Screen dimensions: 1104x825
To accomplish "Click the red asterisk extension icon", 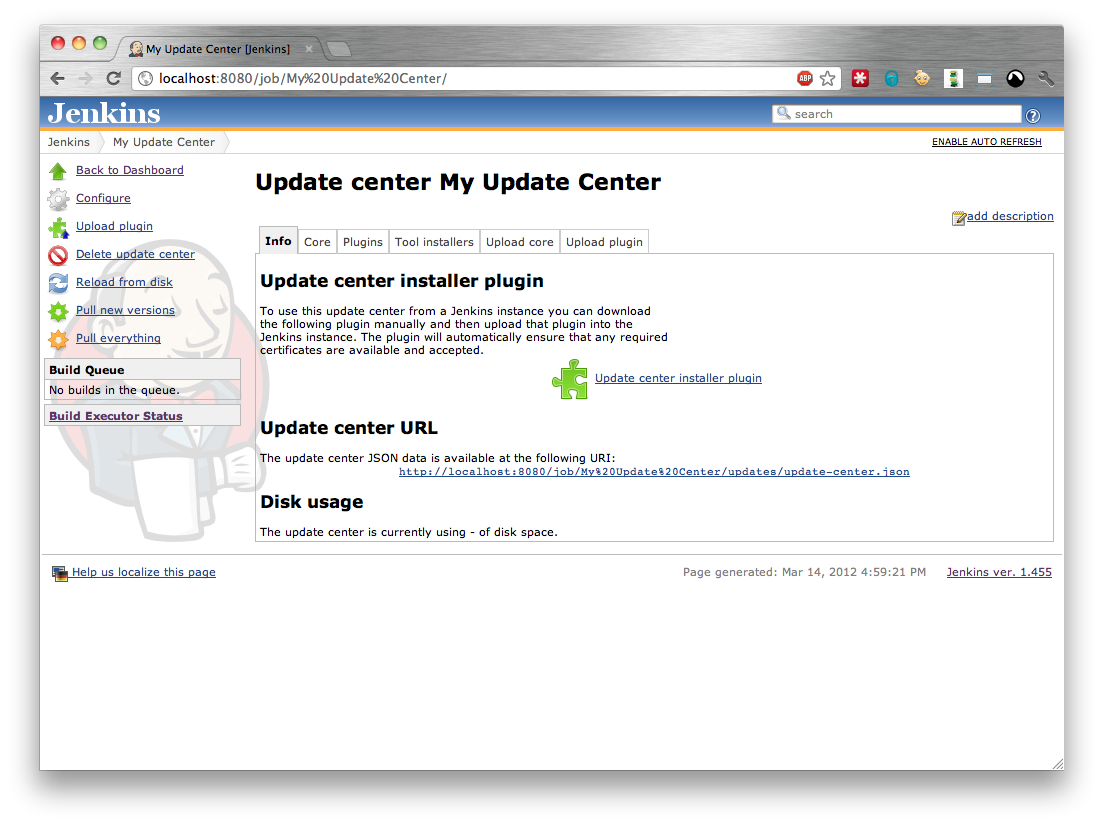I will point(860,78).
